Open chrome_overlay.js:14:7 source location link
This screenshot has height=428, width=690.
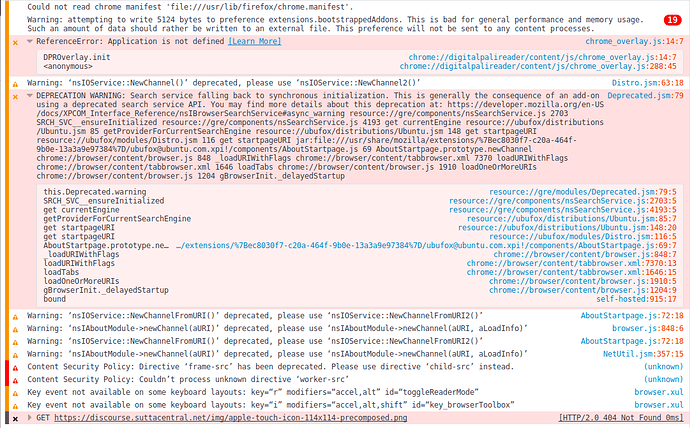pos(634,41)
